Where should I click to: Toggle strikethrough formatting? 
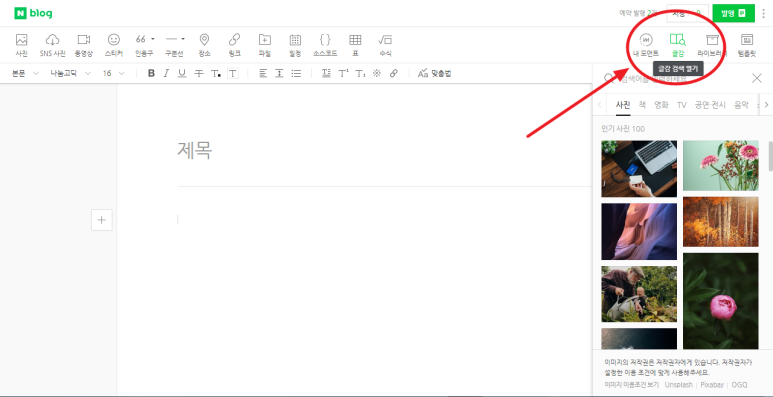point(199,73)
